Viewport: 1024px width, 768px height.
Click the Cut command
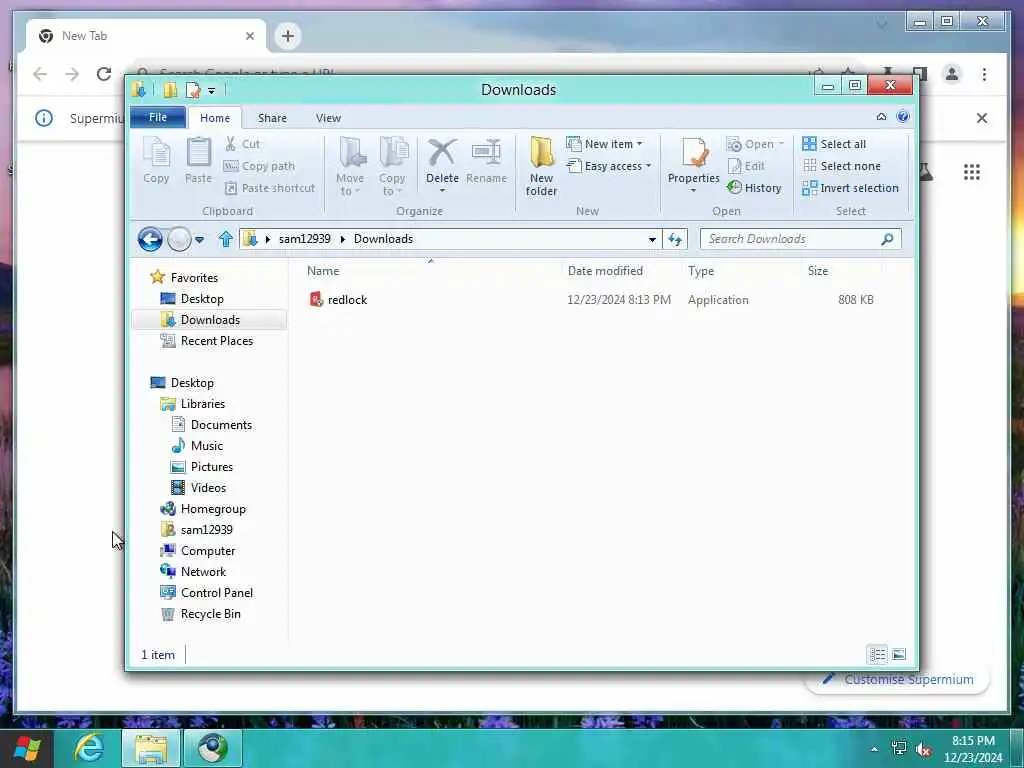coord(242,144)
